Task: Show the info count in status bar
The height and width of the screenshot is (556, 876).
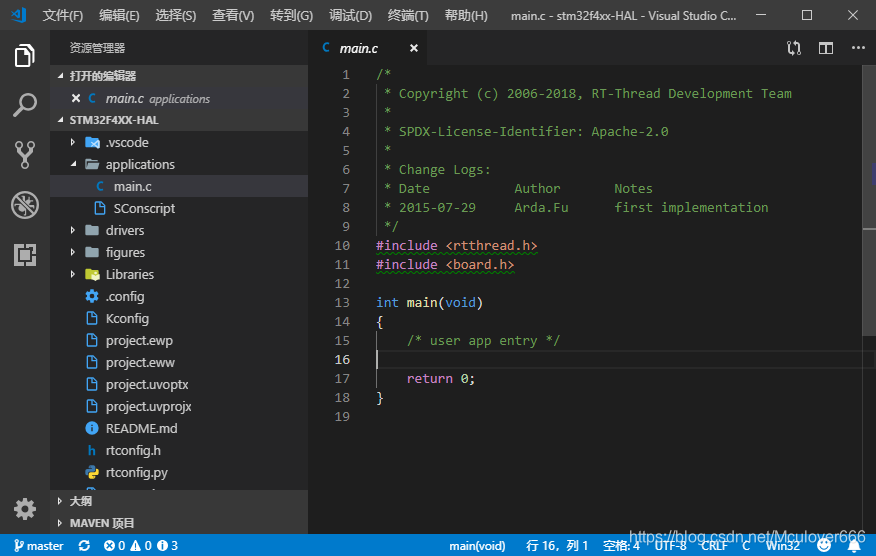Action: coord(168,546)
